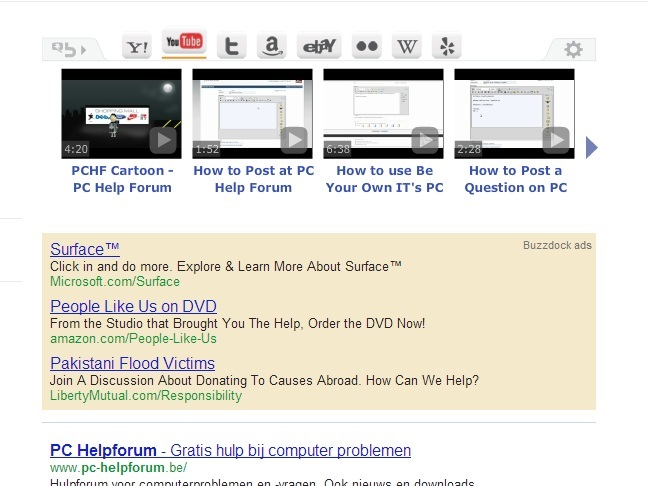Open 'How to Post at PC Help Forum' link

pyautogui.click(x=253, y=179)
